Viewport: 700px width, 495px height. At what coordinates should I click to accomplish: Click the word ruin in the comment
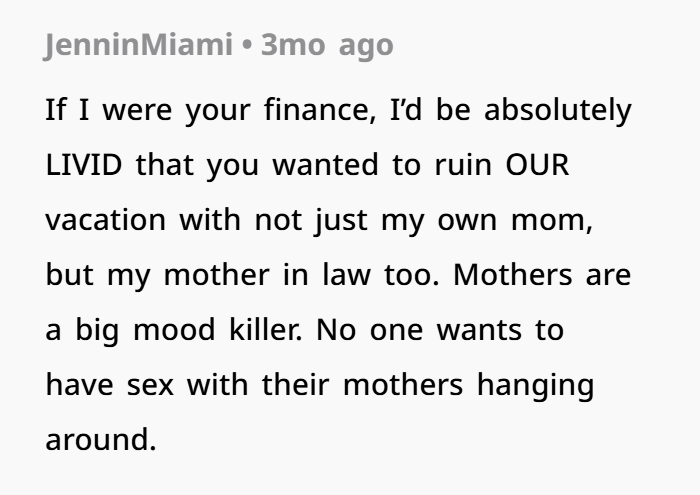pos(463,165)
